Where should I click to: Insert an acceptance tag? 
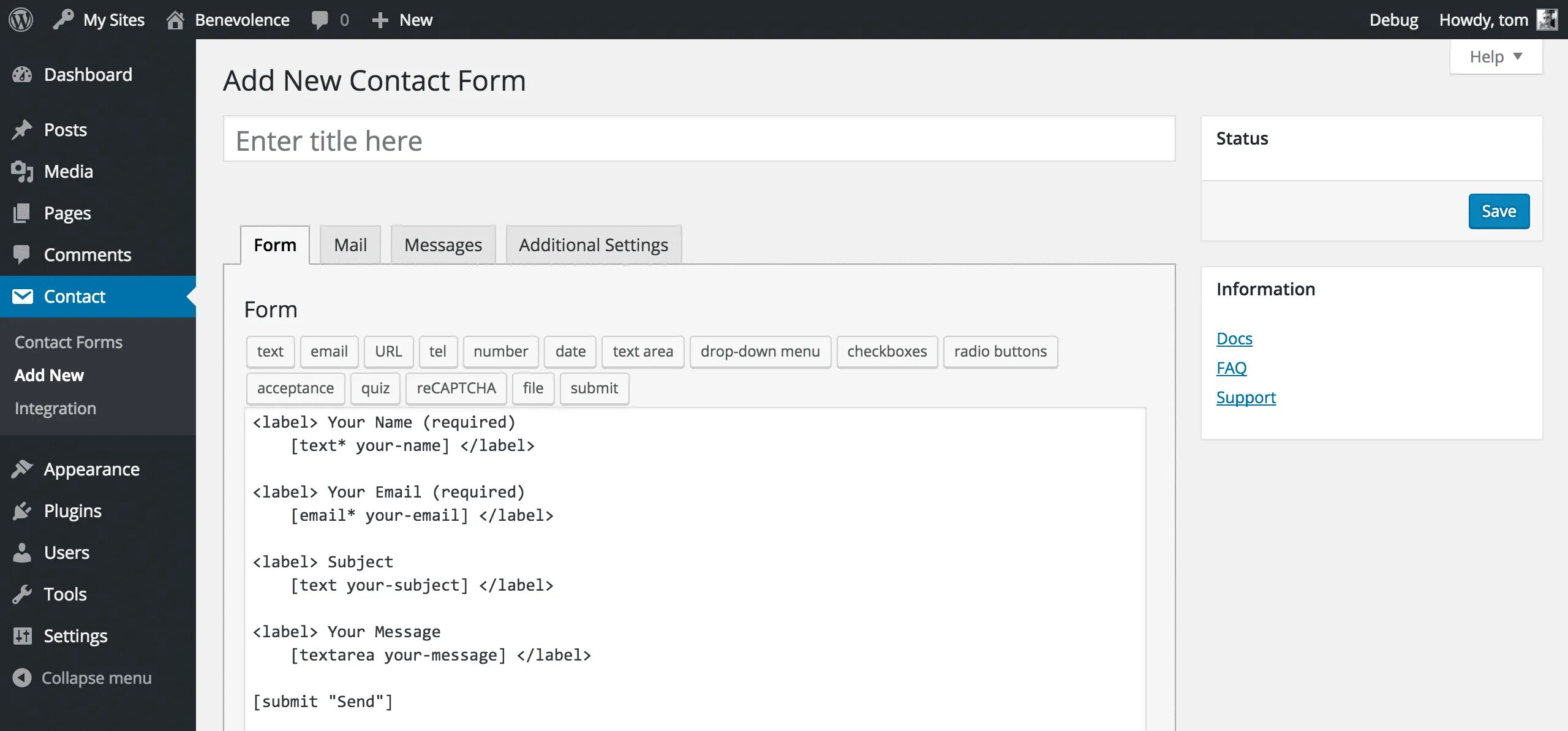coord(295,388)
